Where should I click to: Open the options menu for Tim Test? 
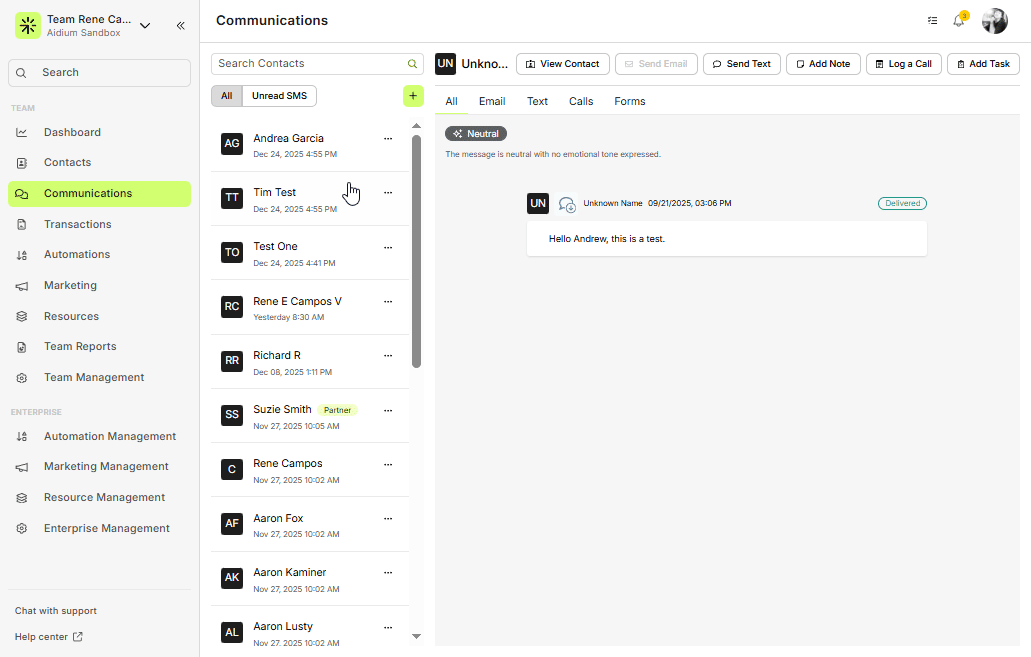coord(388,192)
